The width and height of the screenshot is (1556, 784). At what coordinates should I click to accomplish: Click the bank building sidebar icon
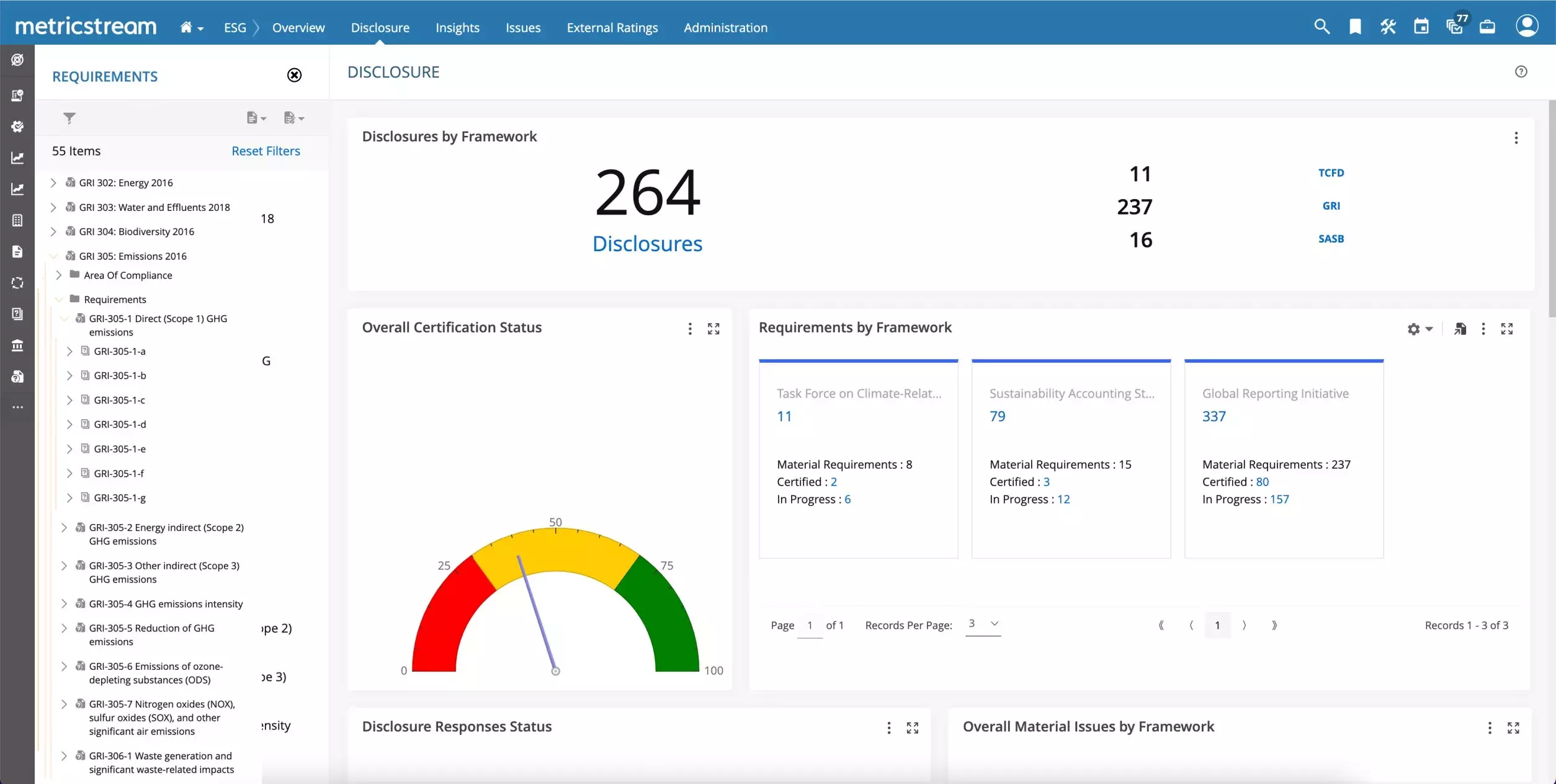17,345
